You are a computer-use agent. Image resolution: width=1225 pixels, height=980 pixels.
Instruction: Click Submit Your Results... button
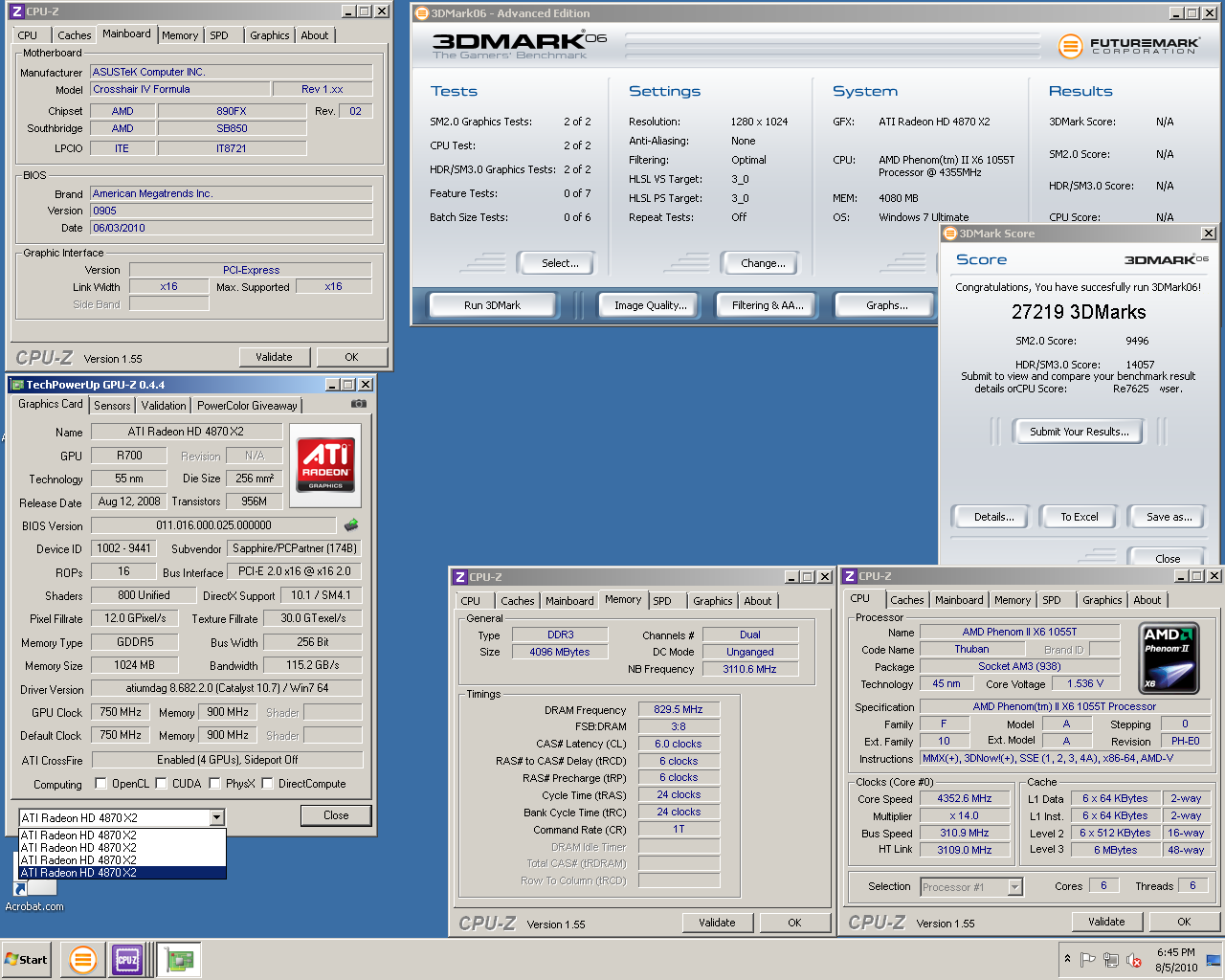[x=1079, y=432]
